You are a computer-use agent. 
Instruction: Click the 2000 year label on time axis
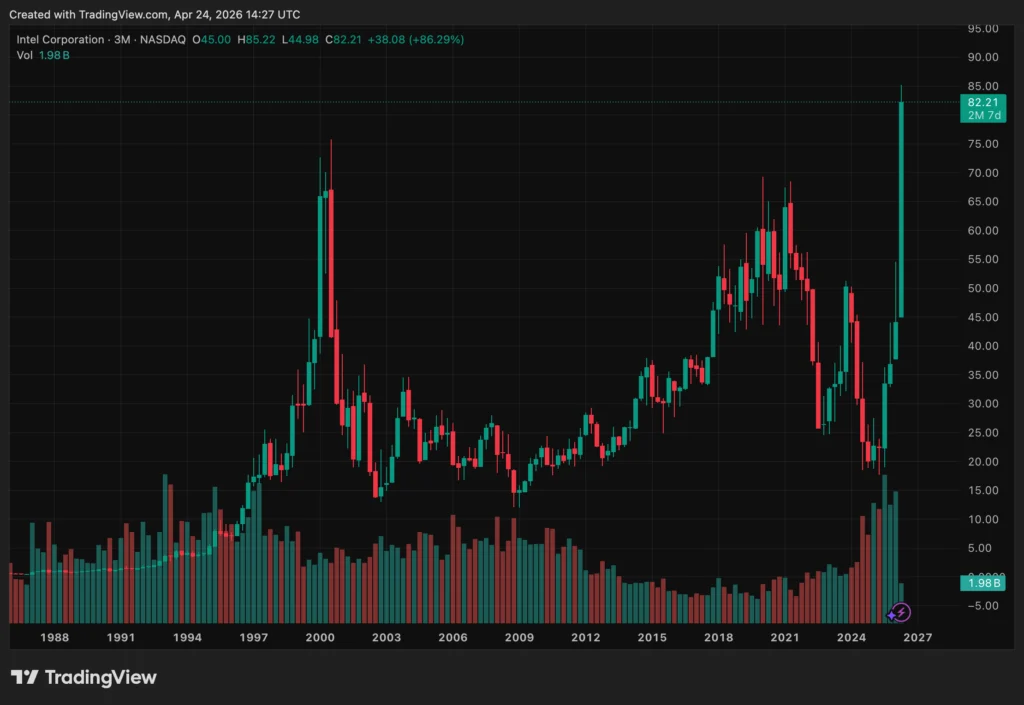[320, 637]
